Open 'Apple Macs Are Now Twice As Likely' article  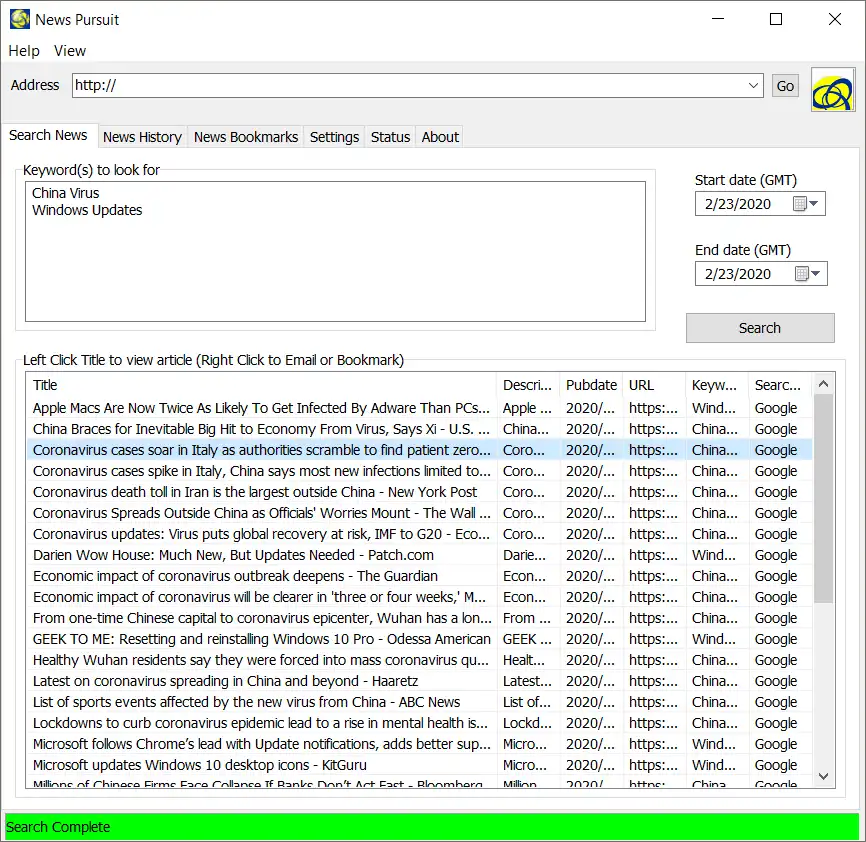[x=261, y=408]
